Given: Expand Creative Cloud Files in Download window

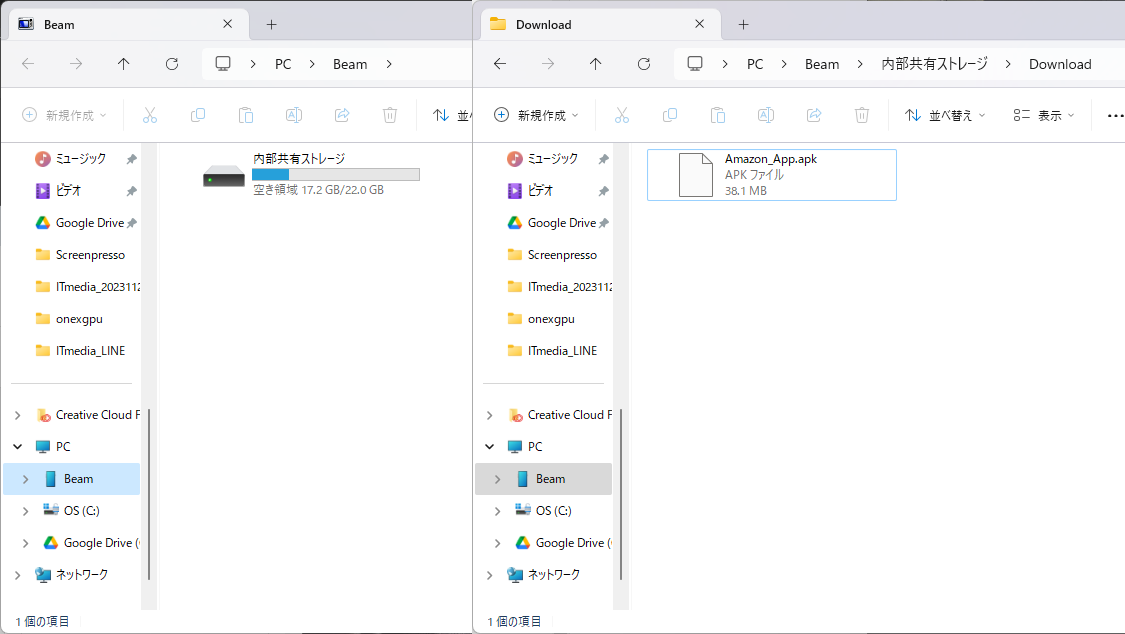Looking at the screenshot, I should pyautogui.click(x=490, y=415).
